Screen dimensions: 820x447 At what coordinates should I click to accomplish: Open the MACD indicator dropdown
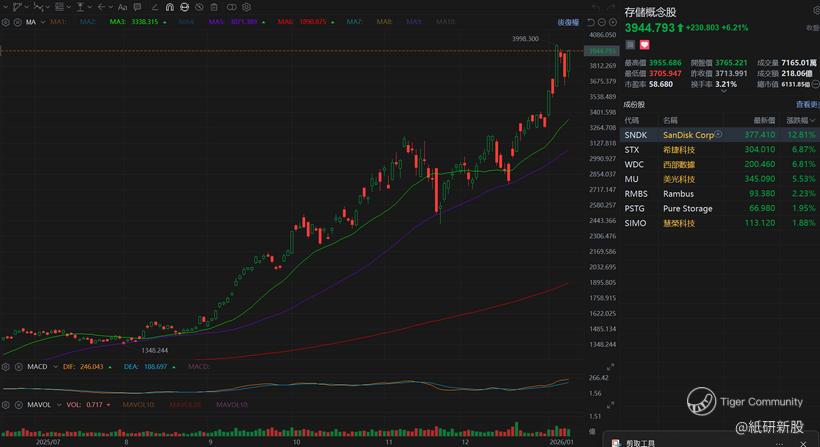55,366
